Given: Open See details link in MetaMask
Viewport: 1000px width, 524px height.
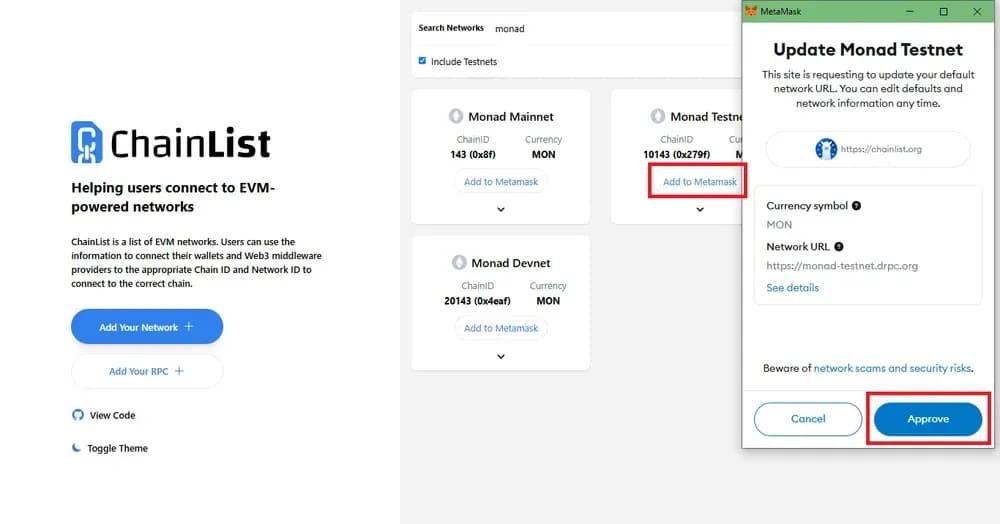Looking at the screenshot, I should (x=792, y=287).
